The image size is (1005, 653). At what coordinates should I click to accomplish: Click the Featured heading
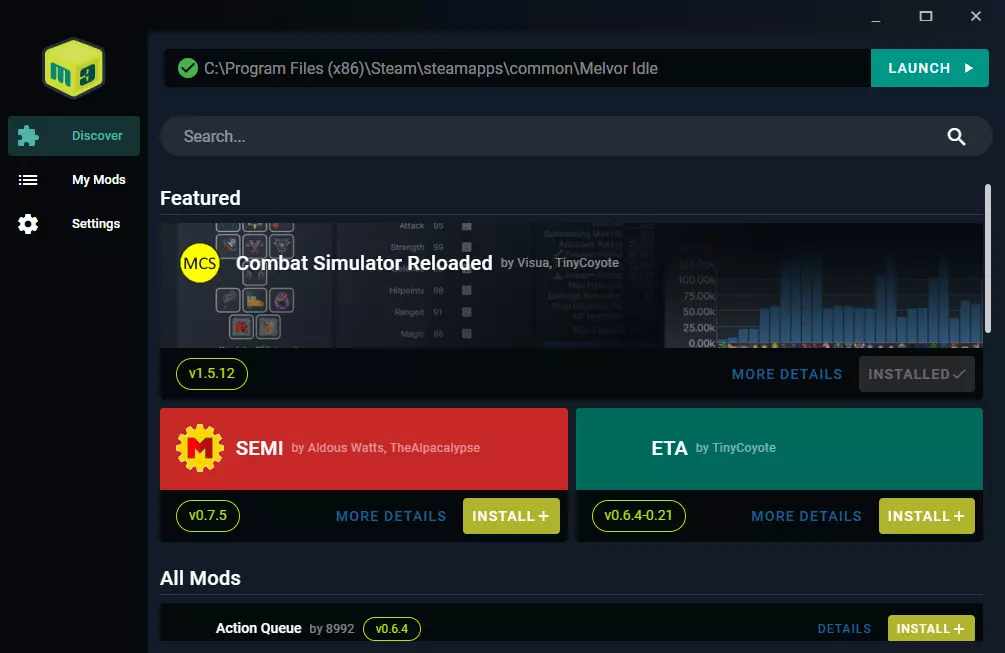200,198
